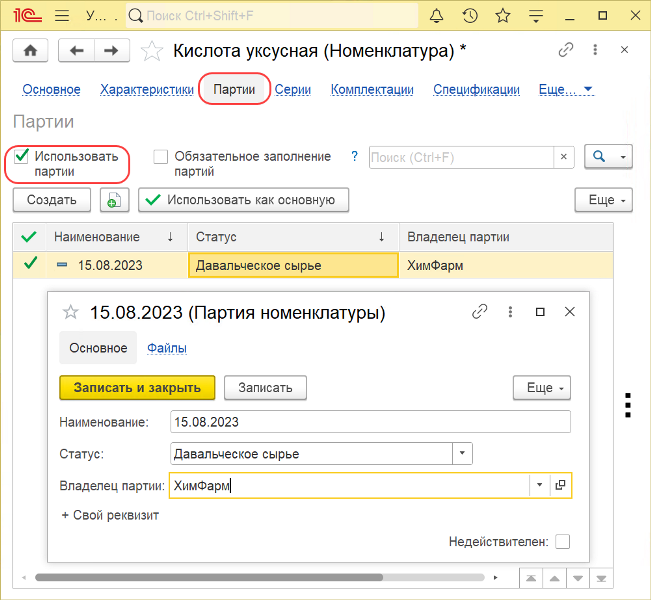Open Основное navigation link
The height and width of the screenshot is (600, 651).
click(51, 89)
